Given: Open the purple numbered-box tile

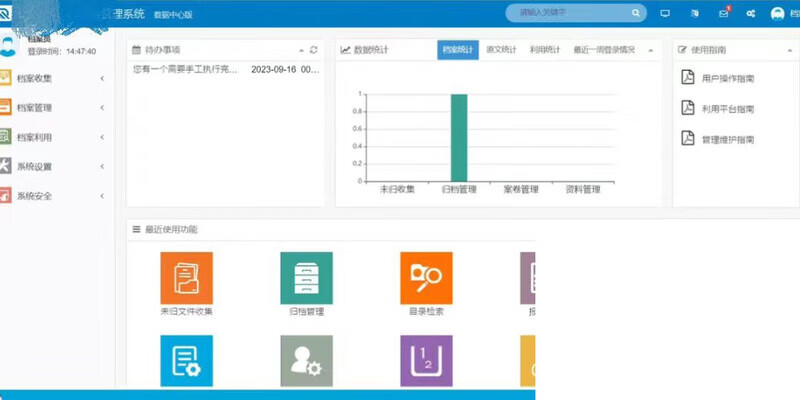Looking at the screenshot, I should [x=426, y=361].
